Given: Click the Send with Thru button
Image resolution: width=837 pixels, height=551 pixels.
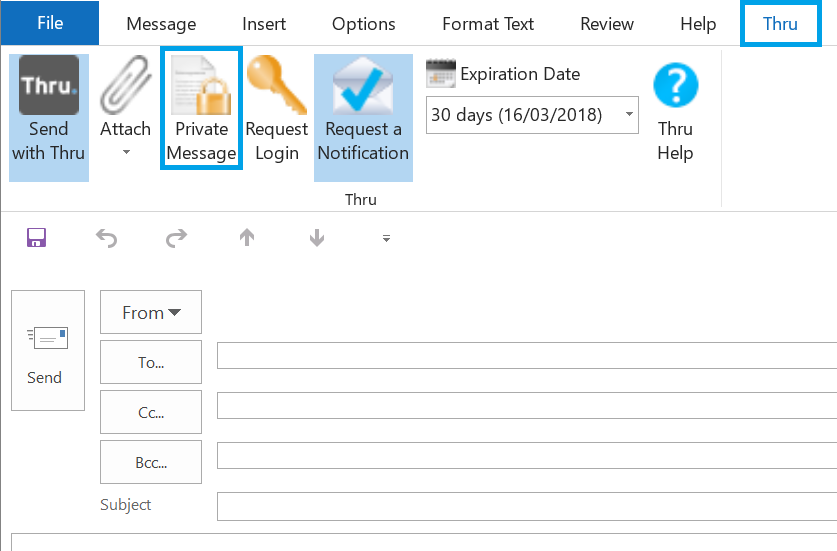Looking at the screenshot, I should (49, 117).
